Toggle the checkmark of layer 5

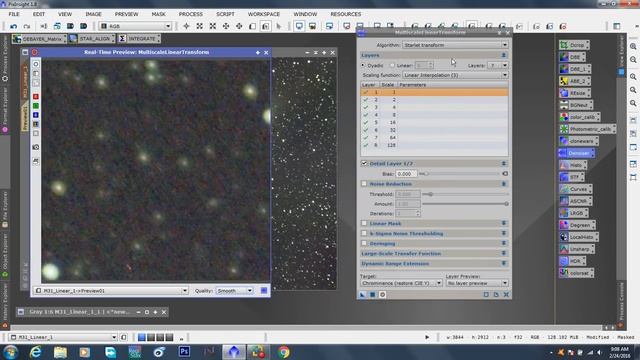[366, 122]
